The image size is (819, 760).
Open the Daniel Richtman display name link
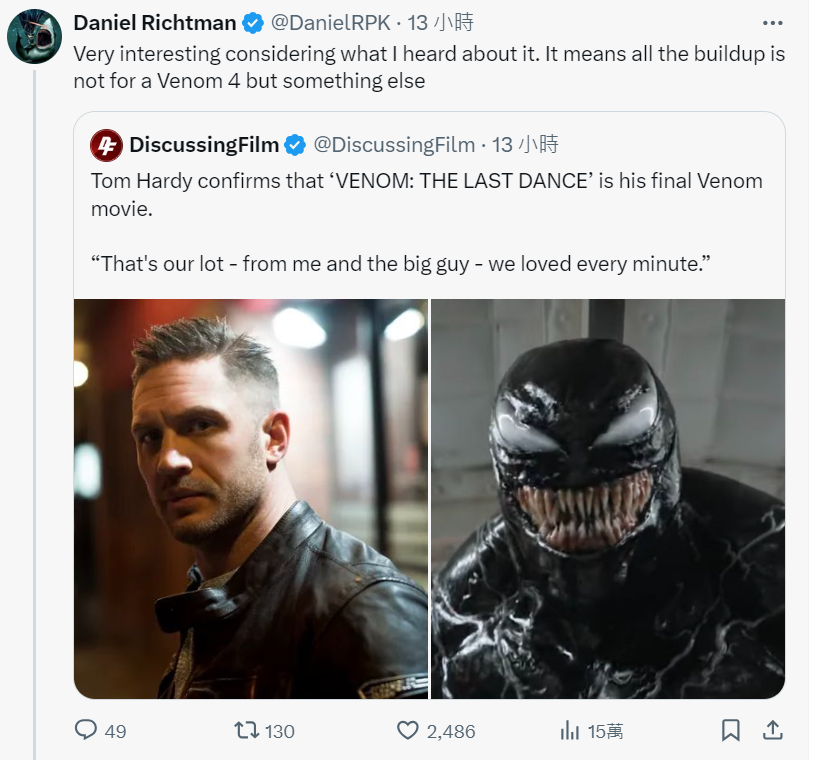[155, 23]
